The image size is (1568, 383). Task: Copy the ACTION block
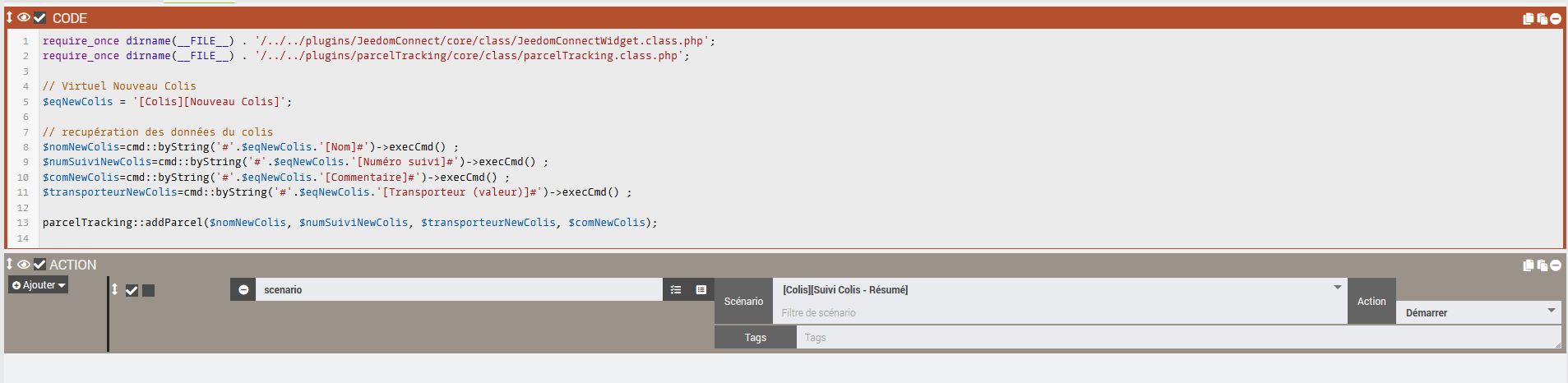1528,265
